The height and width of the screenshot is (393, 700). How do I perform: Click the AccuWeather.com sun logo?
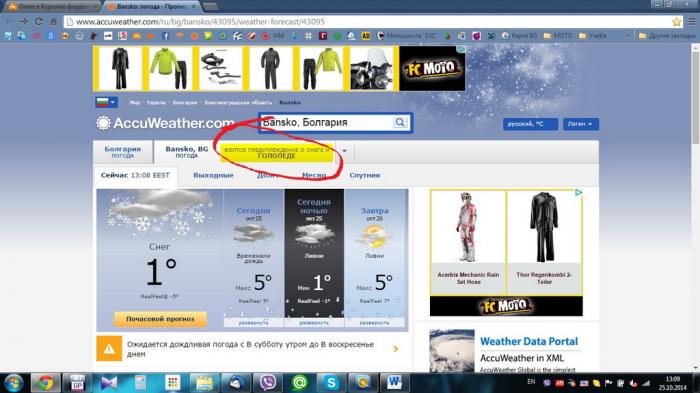point(103,123)
